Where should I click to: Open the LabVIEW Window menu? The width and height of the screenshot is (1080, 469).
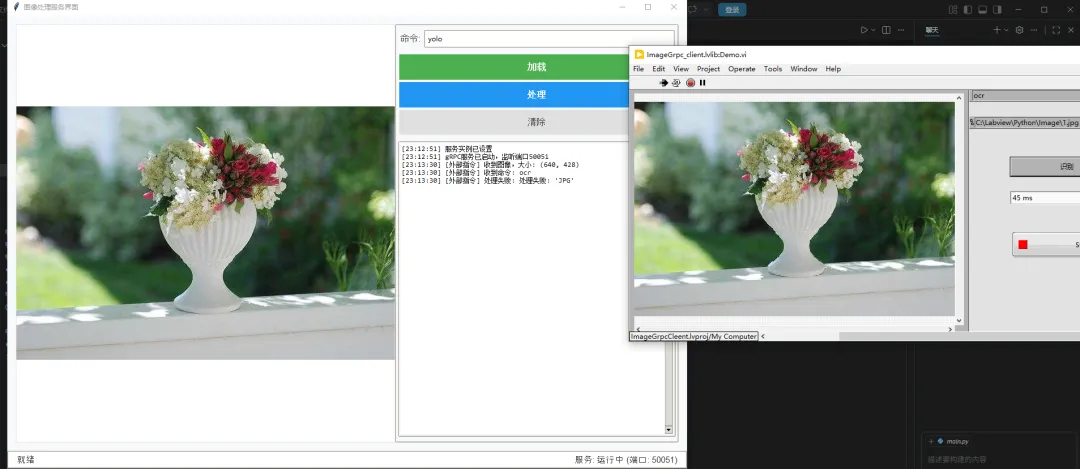804,69
